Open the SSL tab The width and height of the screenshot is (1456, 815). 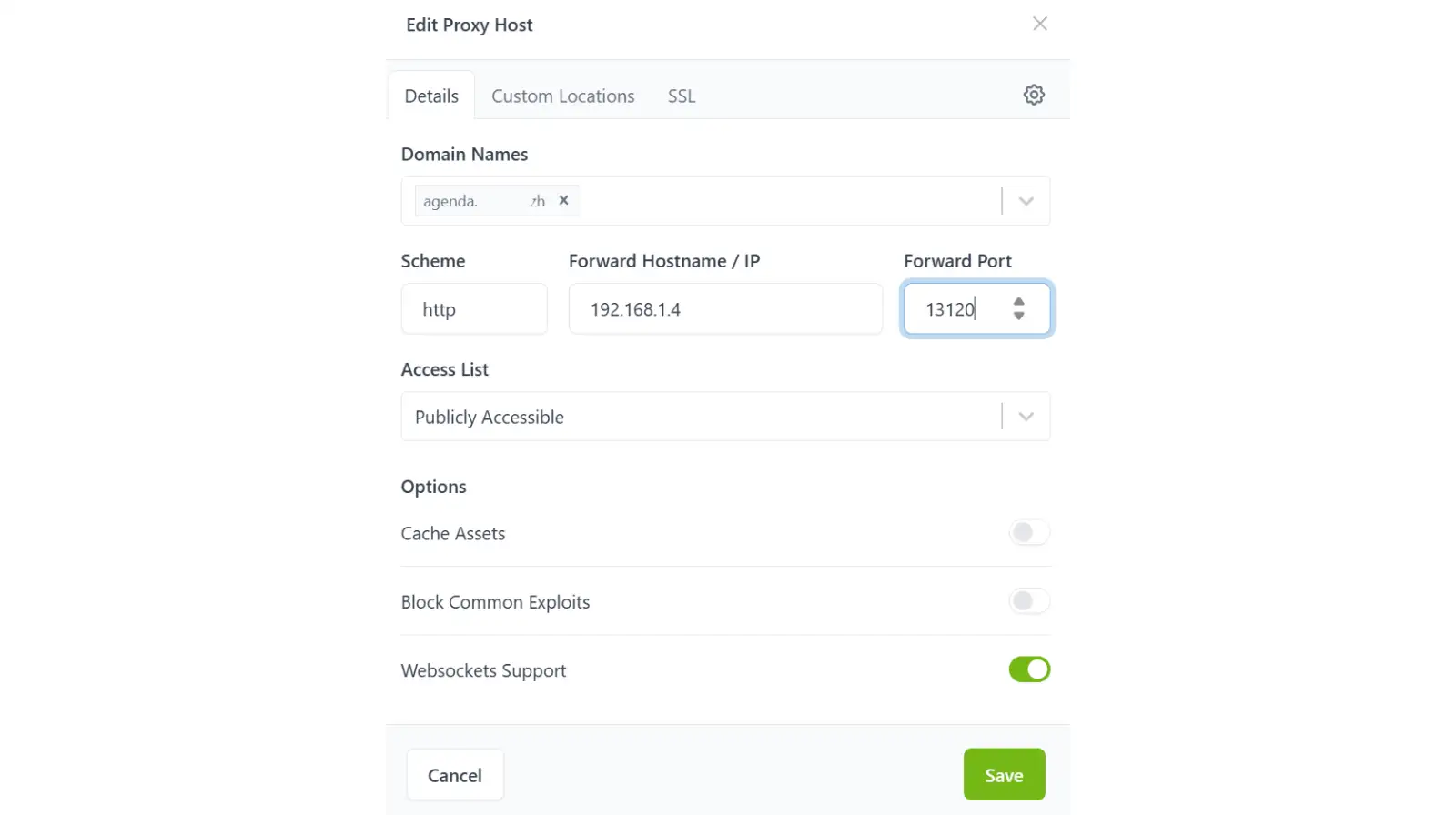click(681, 96)
